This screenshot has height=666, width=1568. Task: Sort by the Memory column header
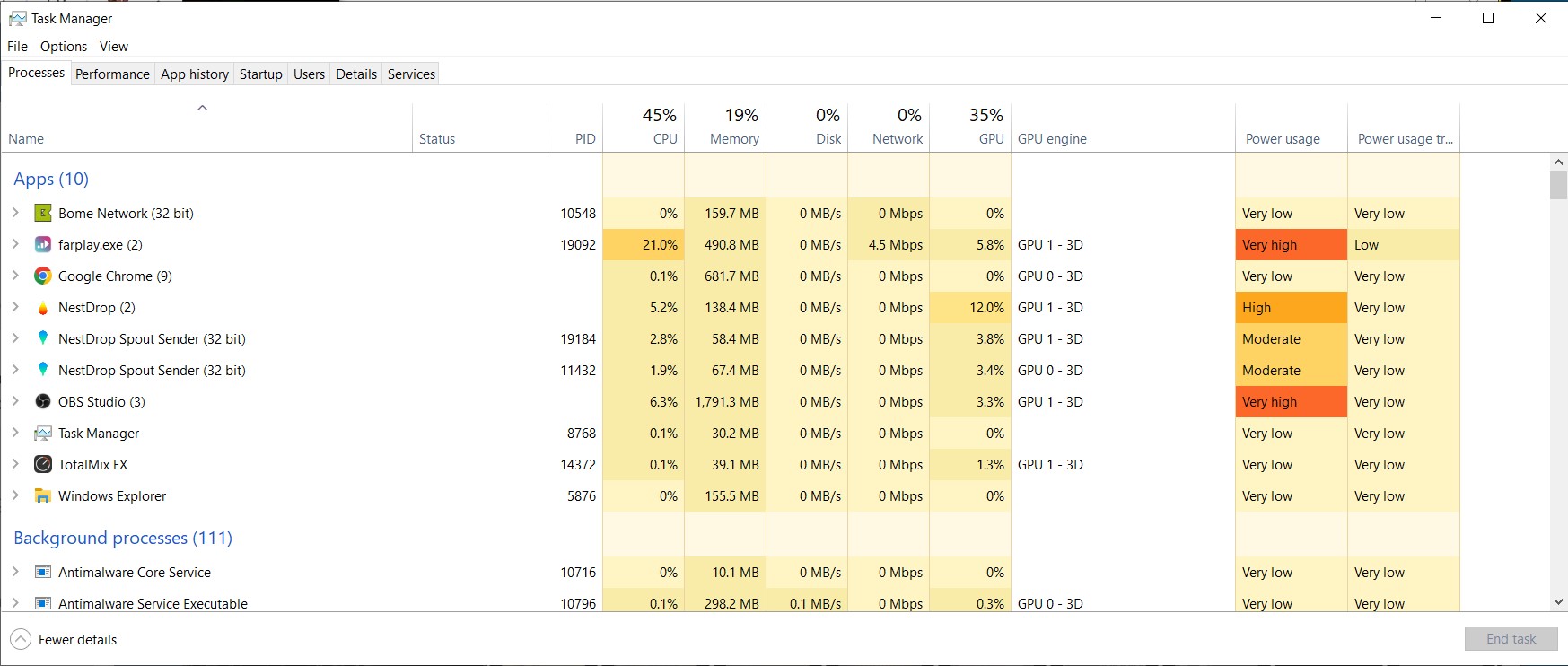coord(725,127)
